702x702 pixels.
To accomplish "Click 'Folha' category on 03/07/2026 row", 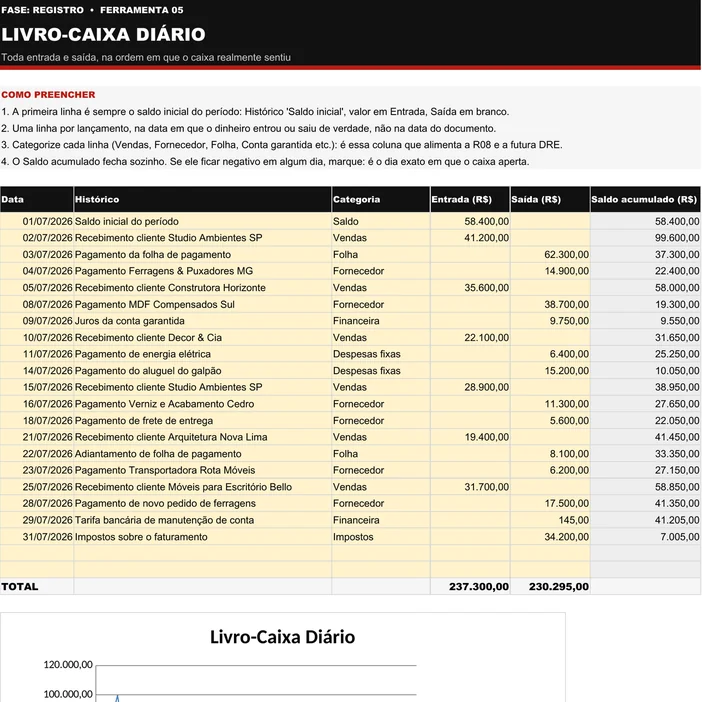I will click(381, 254).
